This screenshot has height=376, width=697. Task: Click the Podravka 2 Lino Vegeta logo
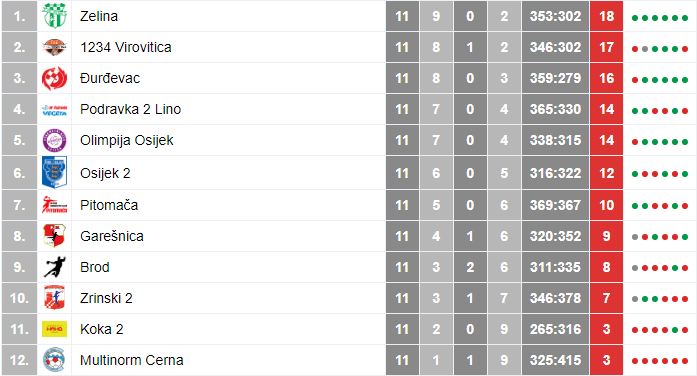click(x=55, y=110)
